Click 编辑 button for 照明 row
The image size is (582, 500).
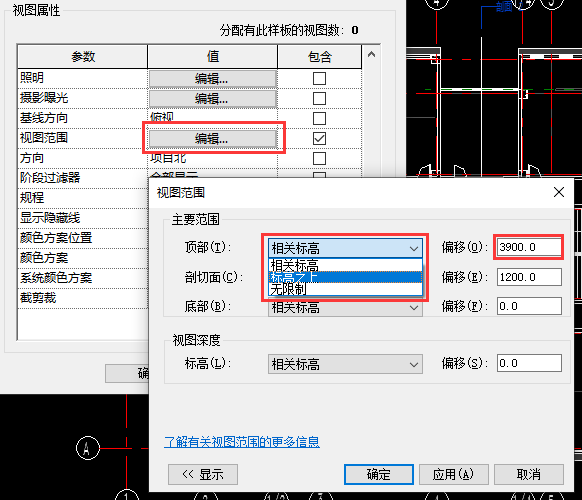(x=212, y=79)
